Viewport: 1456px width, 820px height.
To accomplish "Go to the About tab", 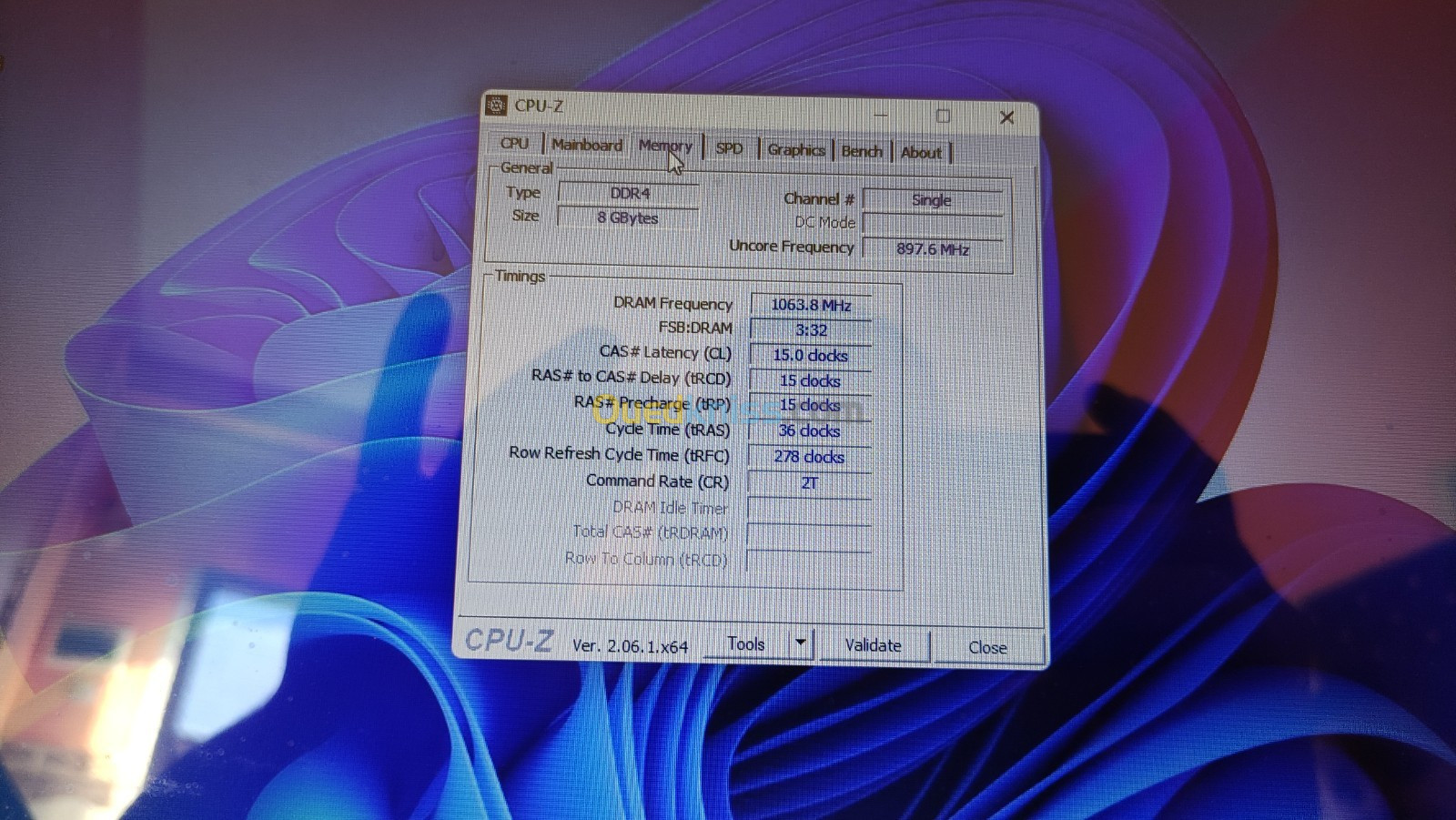I will tap(921, 153).
